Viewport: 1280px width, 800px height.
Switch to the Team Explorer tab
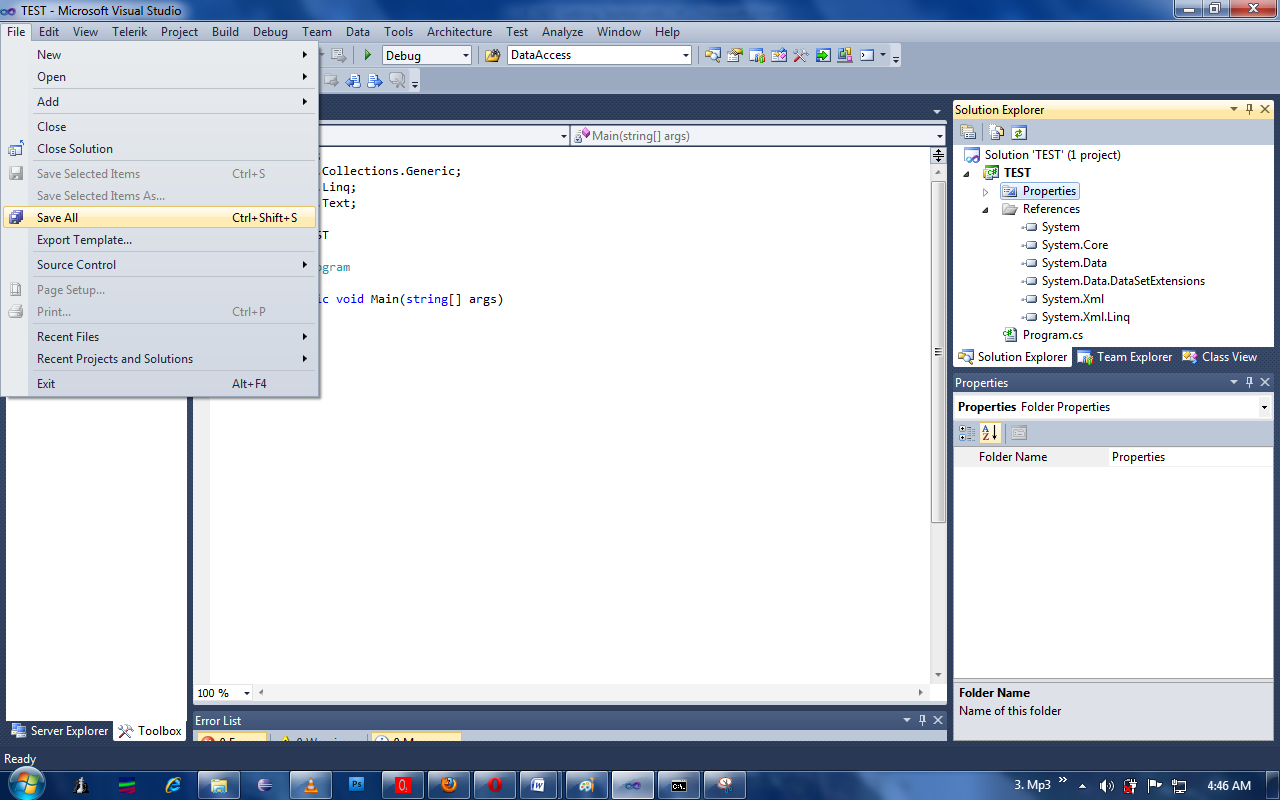[1124, 357]
